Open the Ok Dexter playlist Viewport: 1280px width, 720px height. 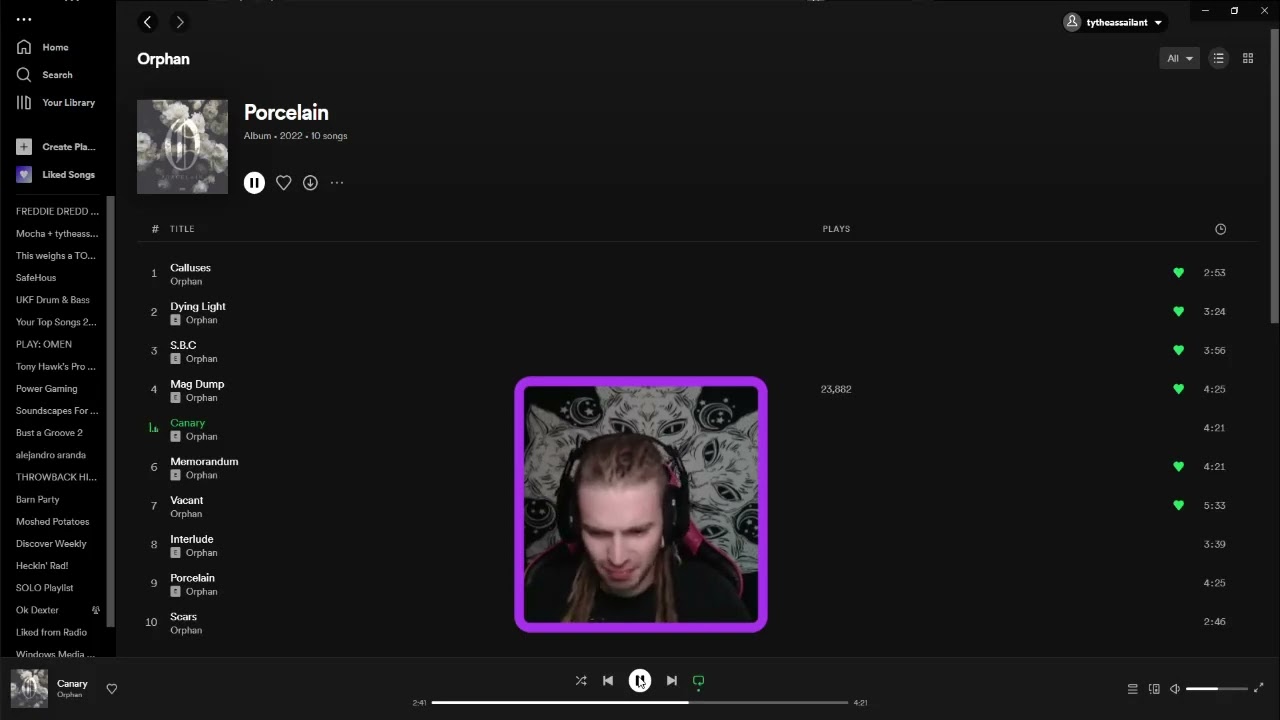coord(37,610)
